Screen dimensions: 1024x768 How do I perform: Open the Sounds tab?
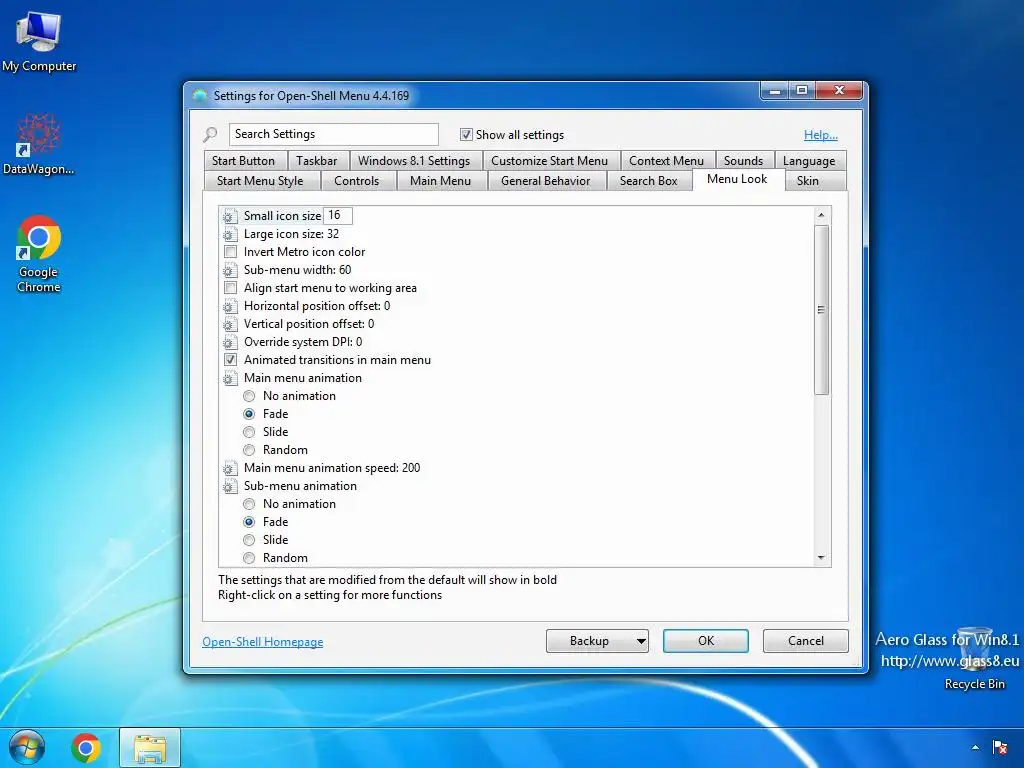743,161
